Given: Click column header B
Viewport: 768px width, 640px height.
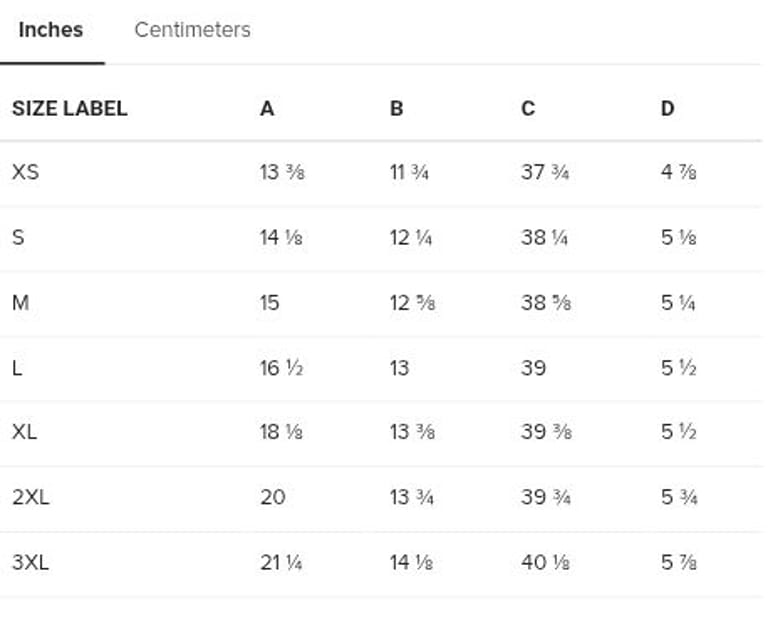Looking at the screenshot, I should pos(397,108).
